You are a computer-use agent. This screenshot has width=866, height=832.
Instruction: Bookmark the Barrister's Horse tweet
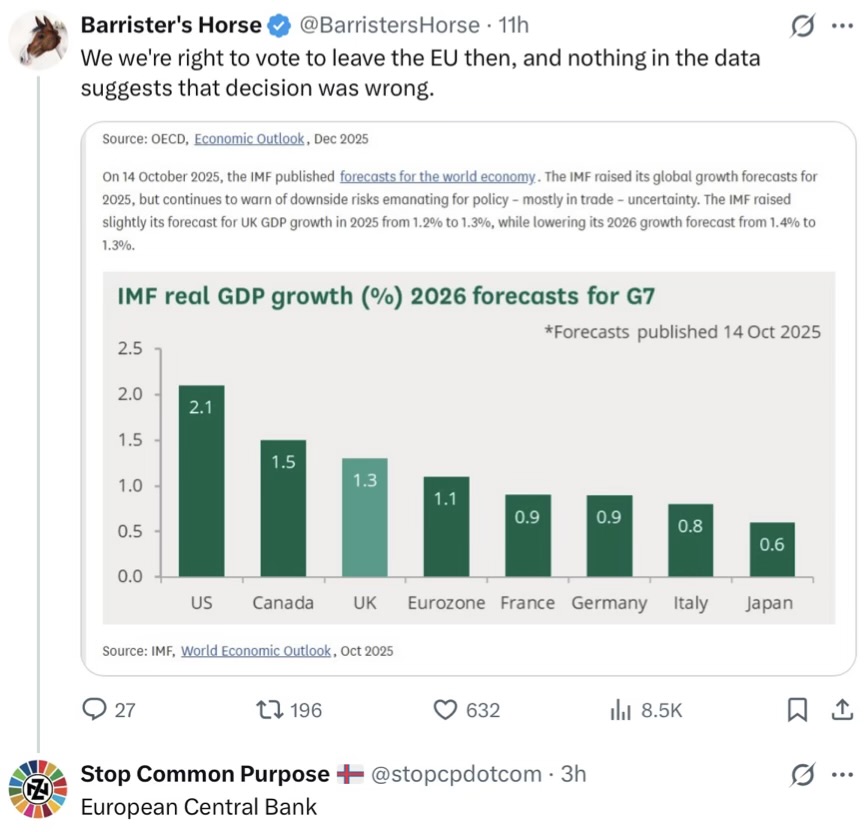[x=797, y=710]
